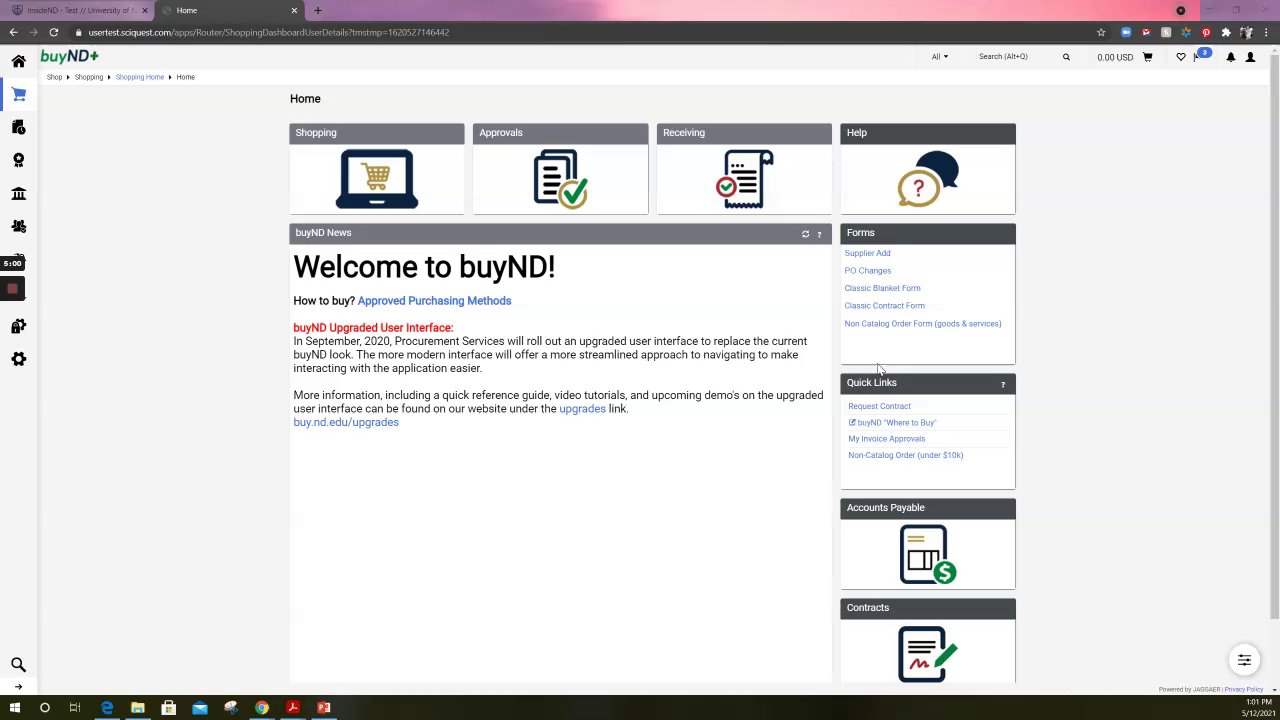
Task: Open the shopping cart in top bar
Action: click(1147, 57)
